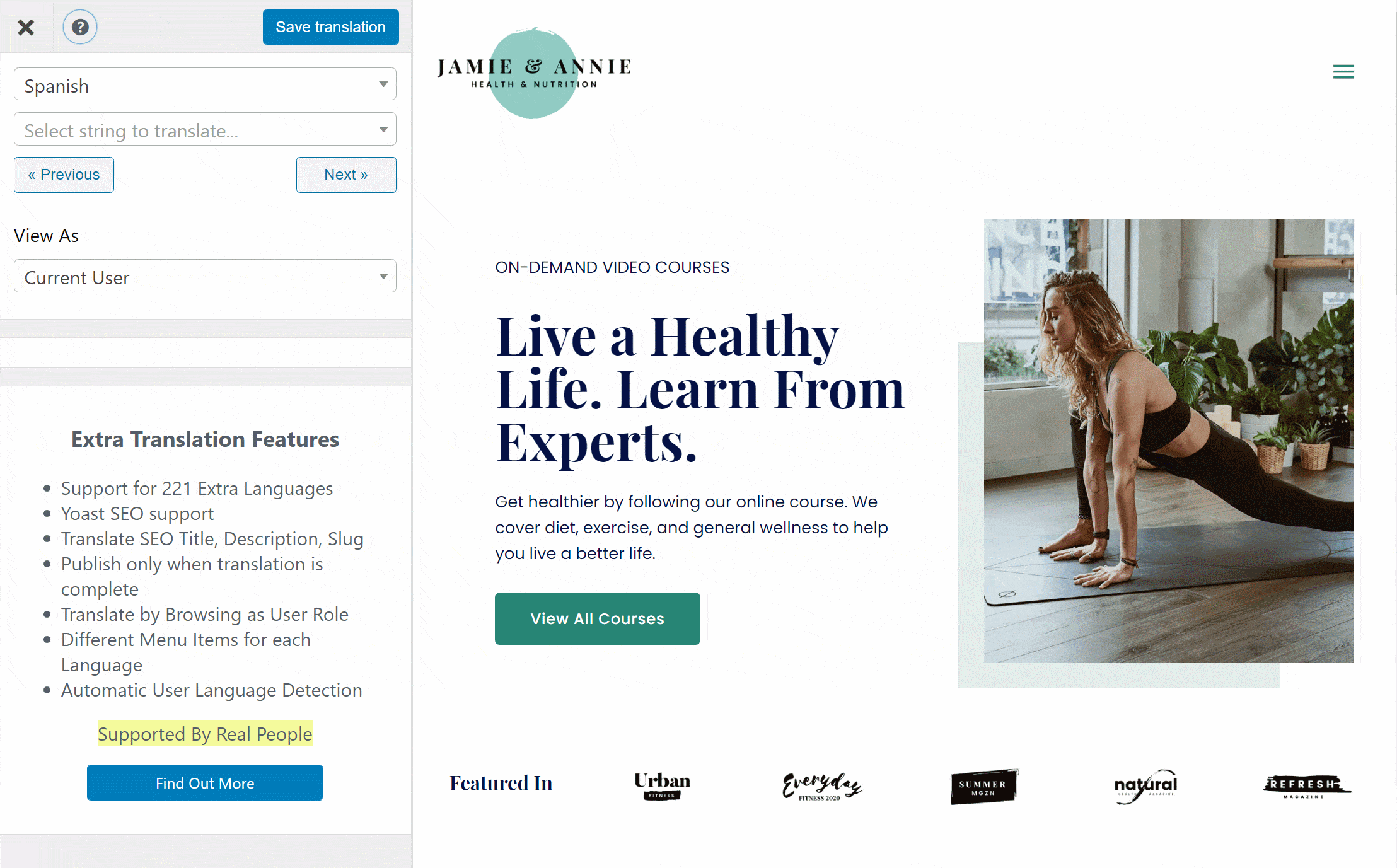Open the Spanish language dropdown
Image resolution: width=1397 pixels, height=868 pixels.
(204, 85)
